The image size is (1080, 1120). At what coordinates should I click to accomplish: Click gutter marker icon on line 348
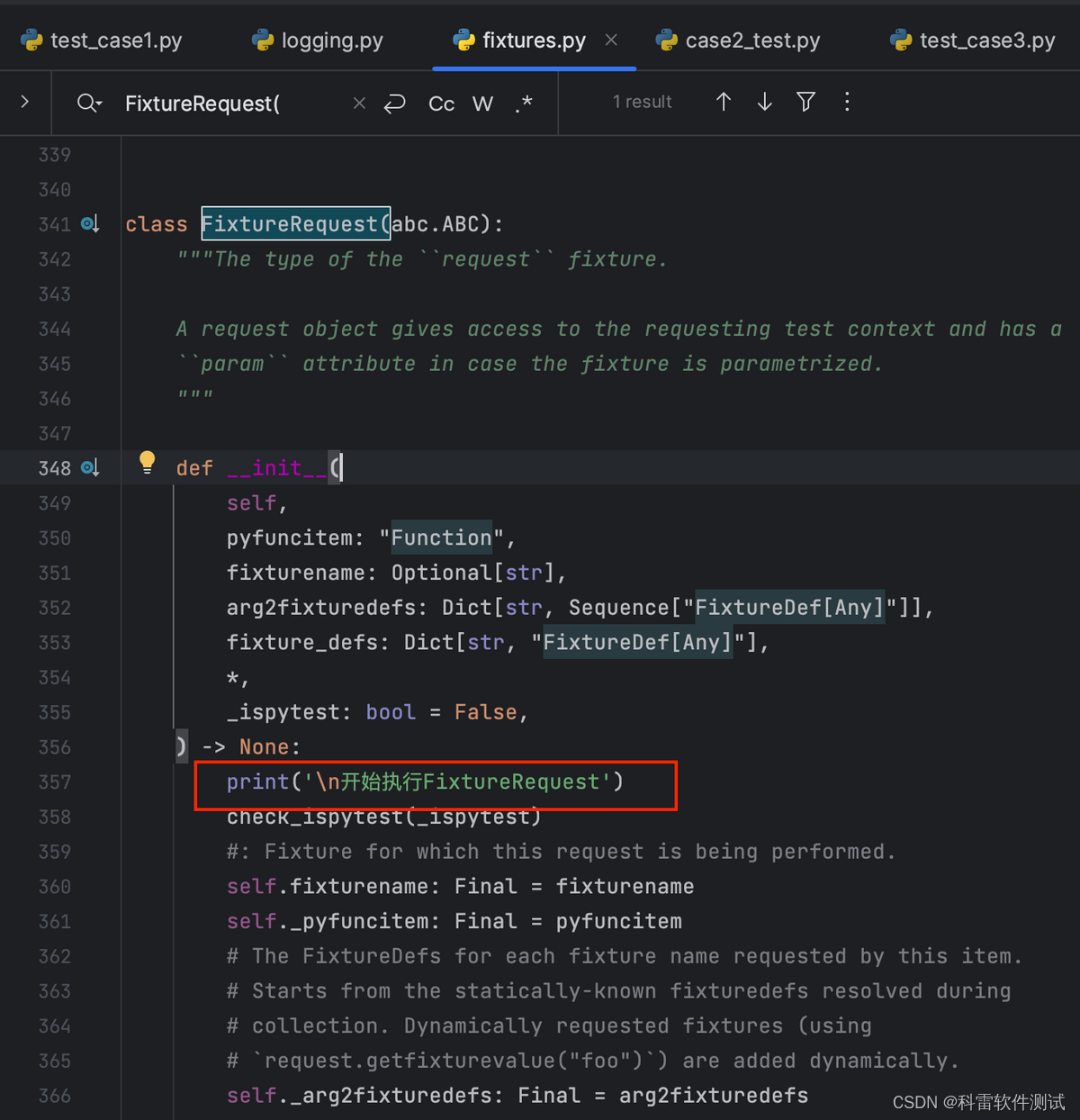90,468
